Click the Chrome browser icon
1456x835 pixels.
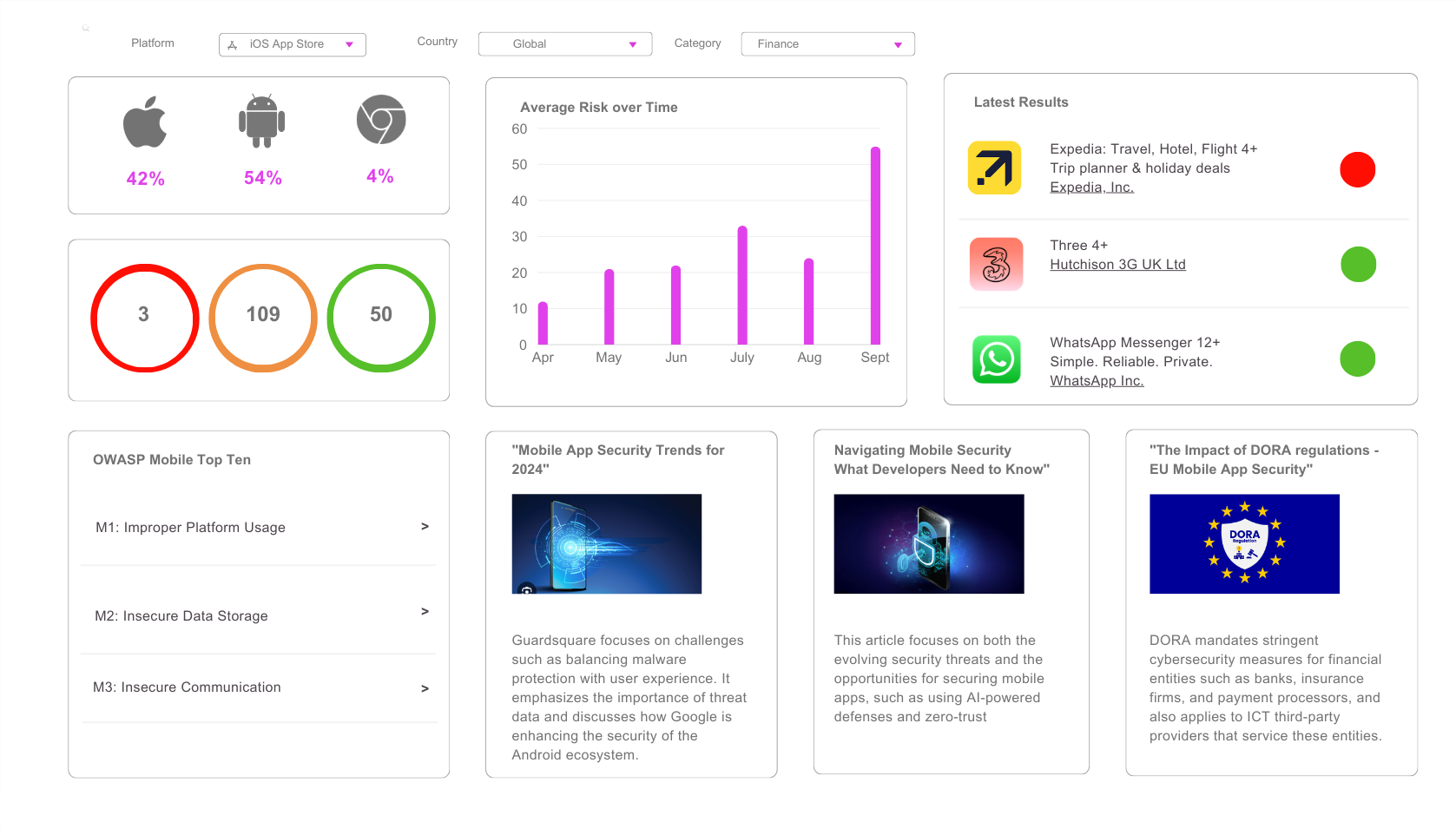point(381,120)
